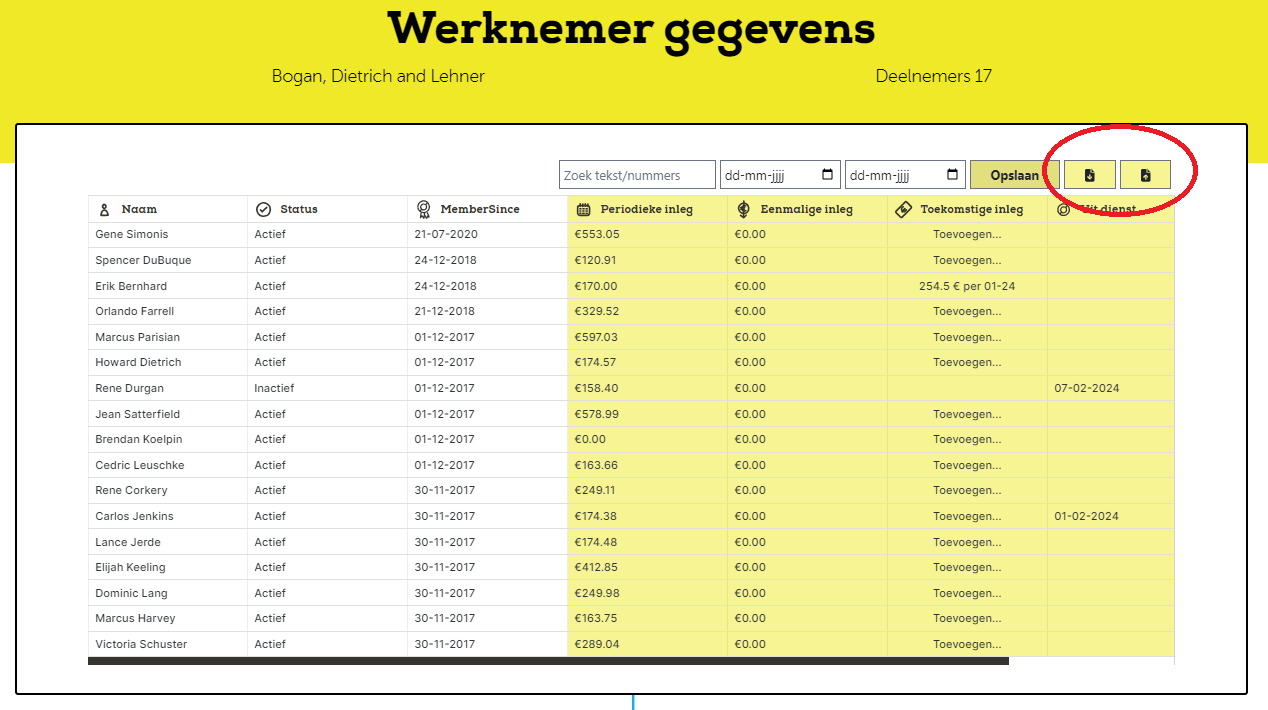The width and height of the screenshot is (1268, 710).
Task: Click calendar icon in Periodieke inleg header
Action: (584, 209)
